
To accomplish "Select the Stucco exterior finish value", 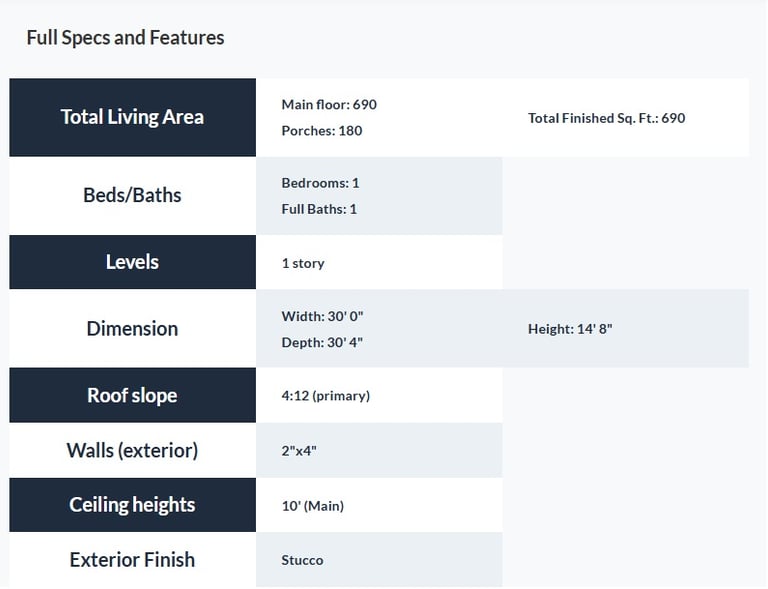I will (302, 560).
